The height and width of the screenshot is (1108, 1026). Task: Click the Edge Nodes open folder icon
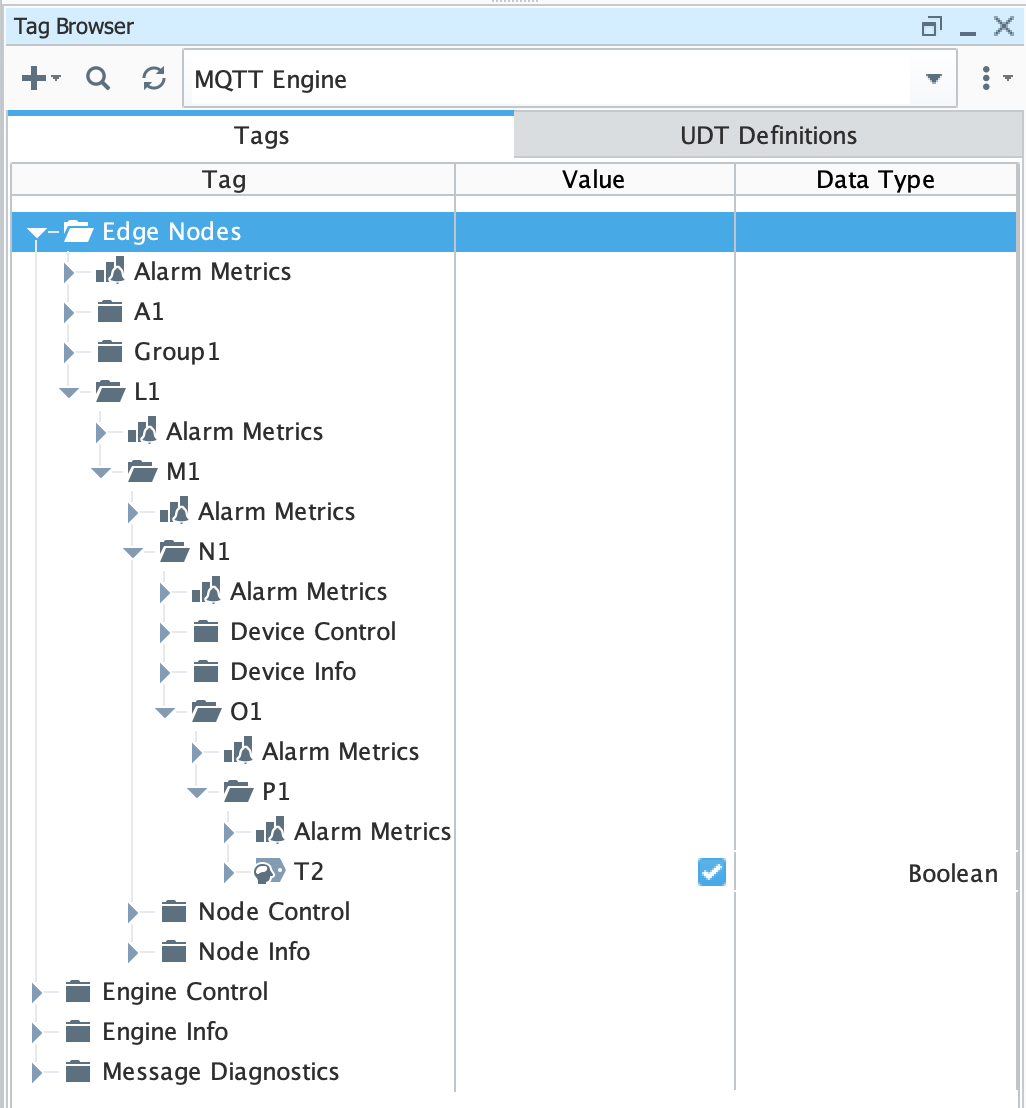coord(79,232)
